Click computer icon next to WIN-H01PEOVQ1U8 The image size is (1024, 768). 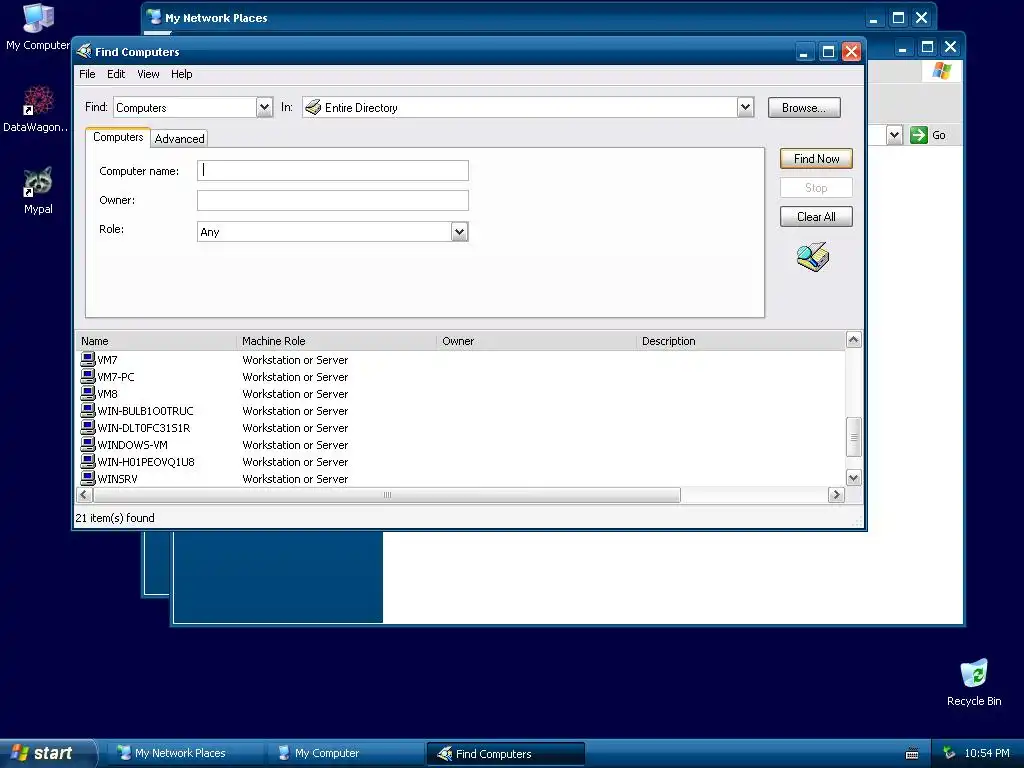pyautogui.click(x=88, y=461)
